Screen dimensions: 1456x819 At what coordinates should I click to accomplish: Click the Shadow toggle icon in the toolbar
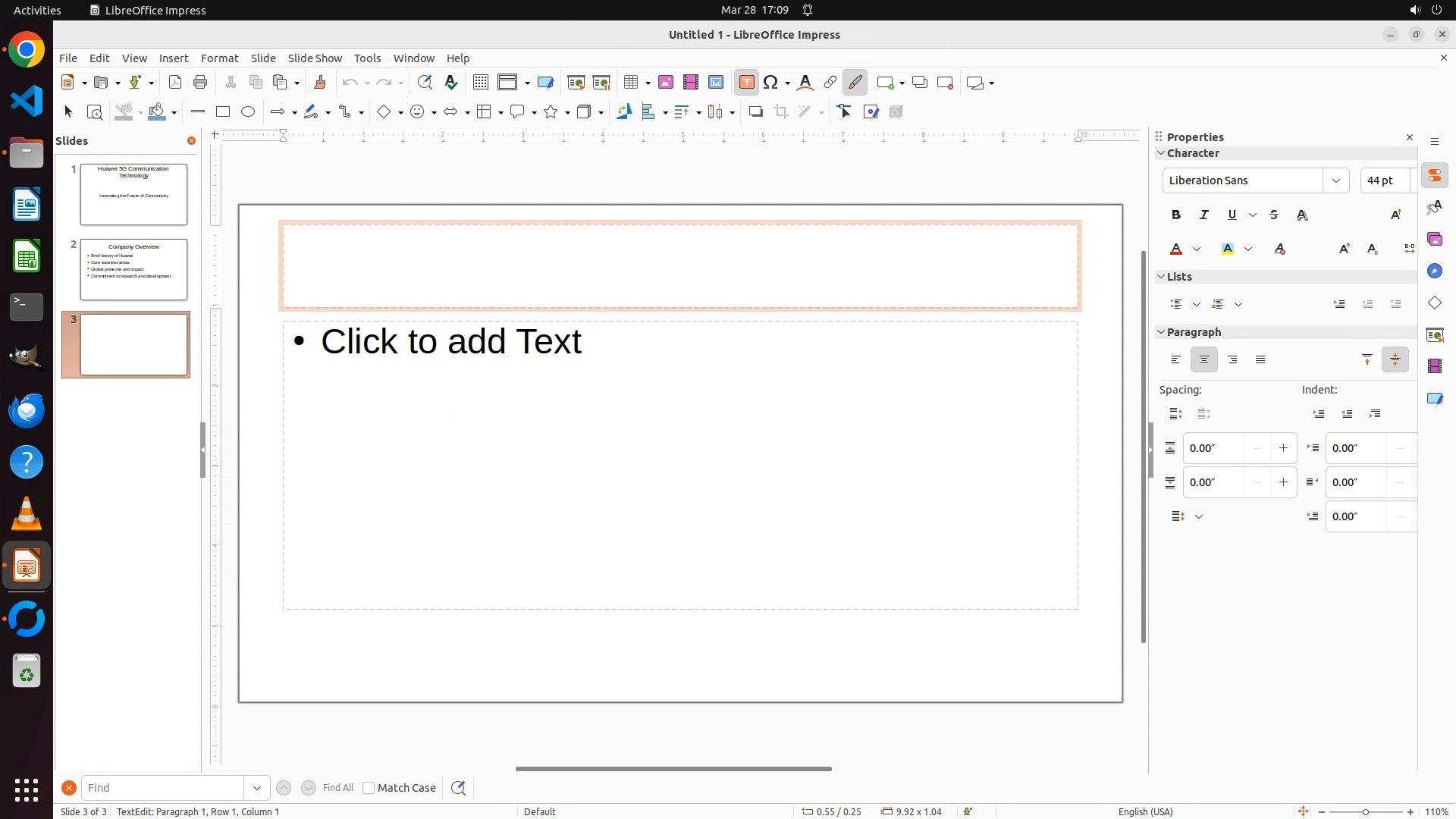pos(755,112)
